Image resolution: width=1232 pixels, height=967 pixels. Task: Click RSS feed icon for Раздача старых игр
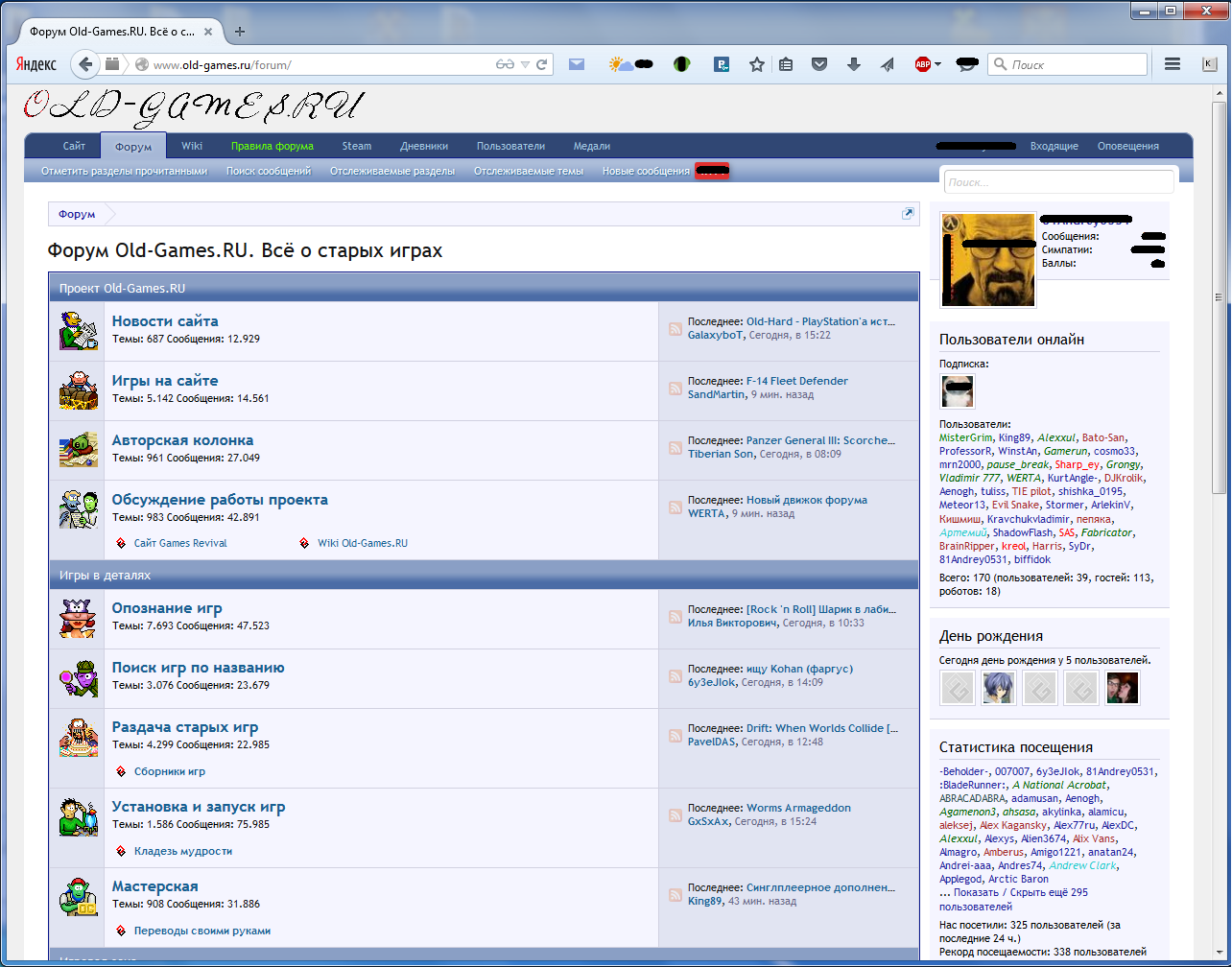[x=675, y=737]
